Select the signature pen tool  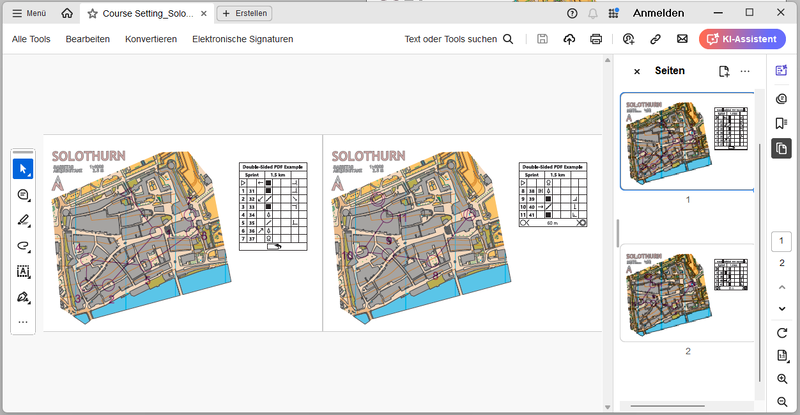click(x=23, y=297)
